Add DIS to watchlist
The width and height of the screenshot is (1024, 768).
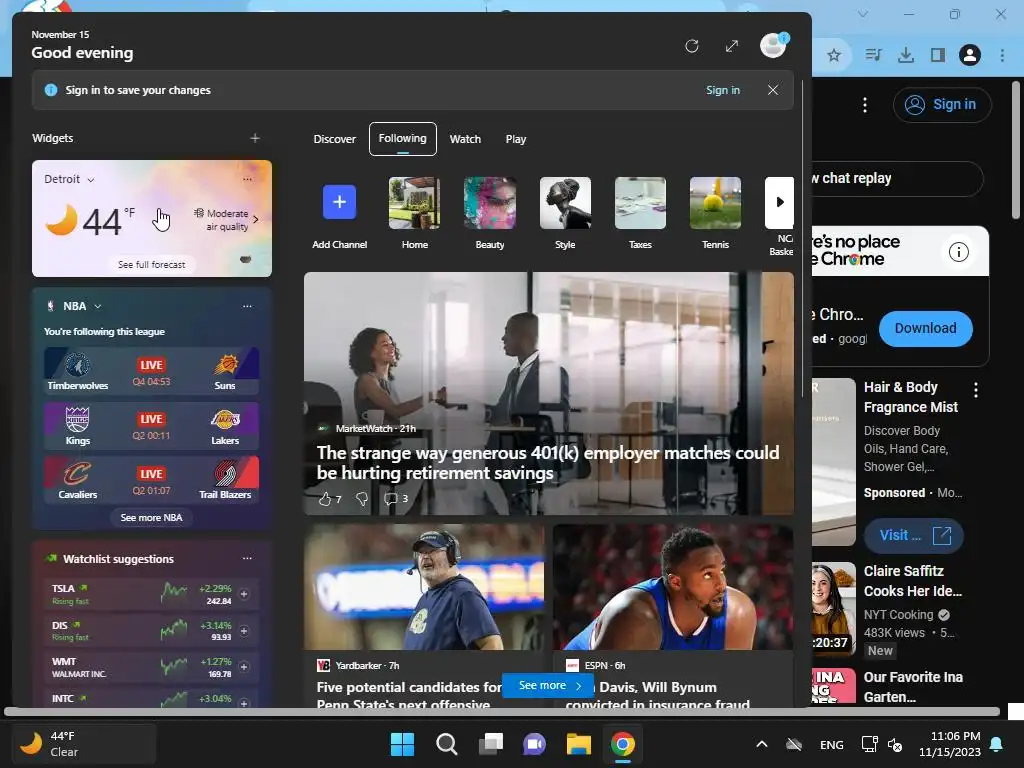click(x=244, y=631)
